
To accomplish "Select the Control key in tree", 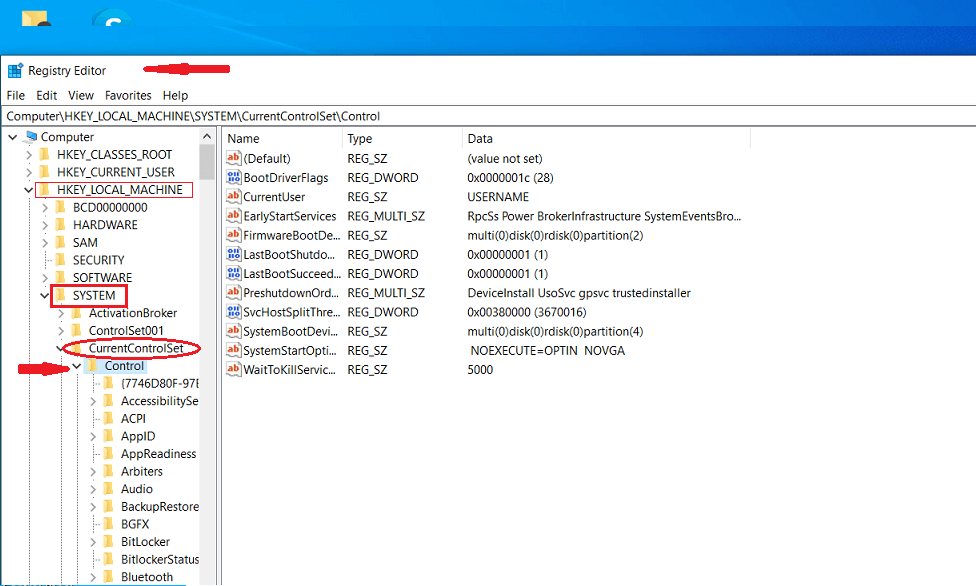I will (124, 366).
